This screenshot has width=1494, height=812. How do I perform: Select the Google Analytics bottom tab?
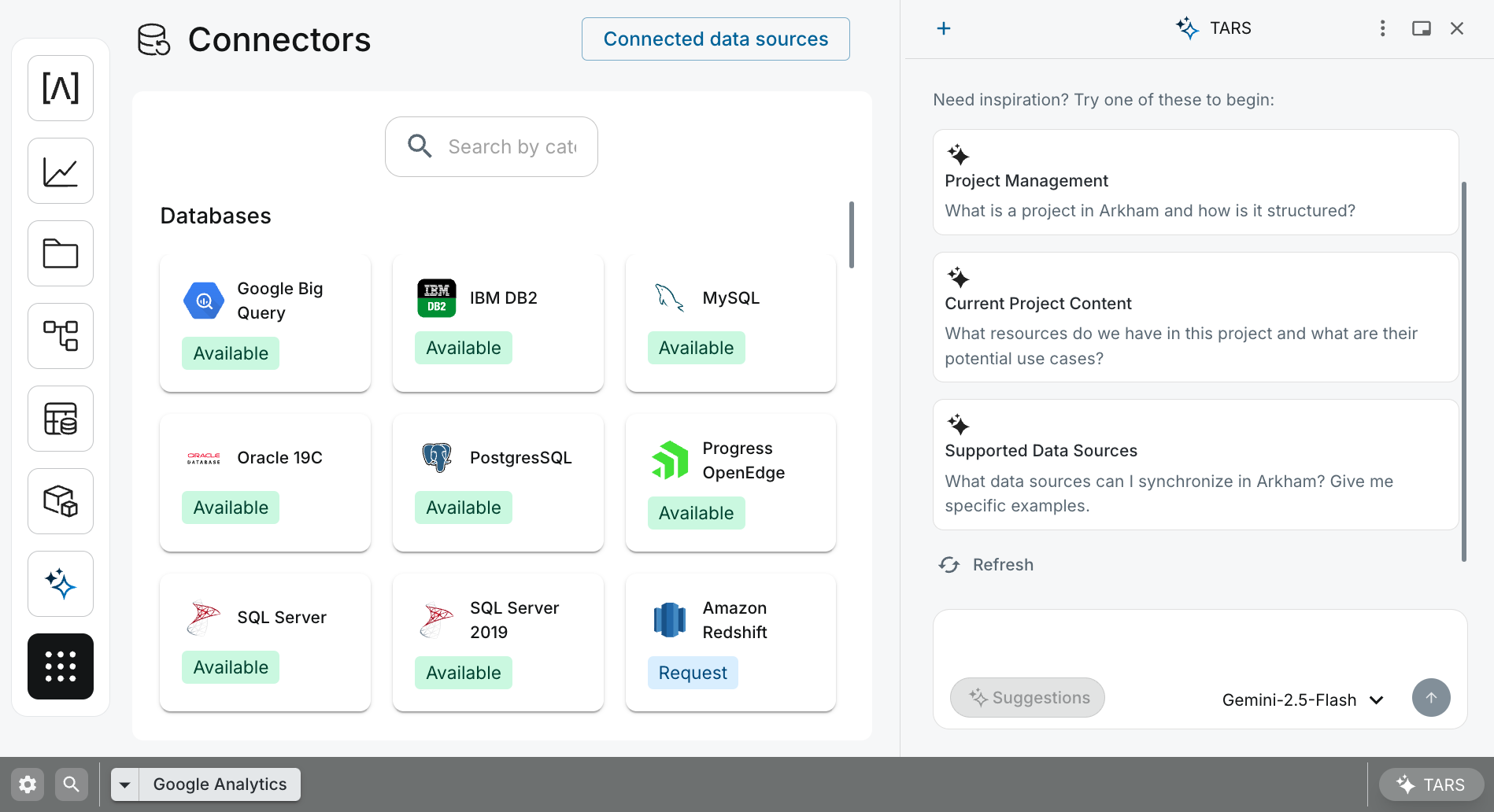point(220,784)
